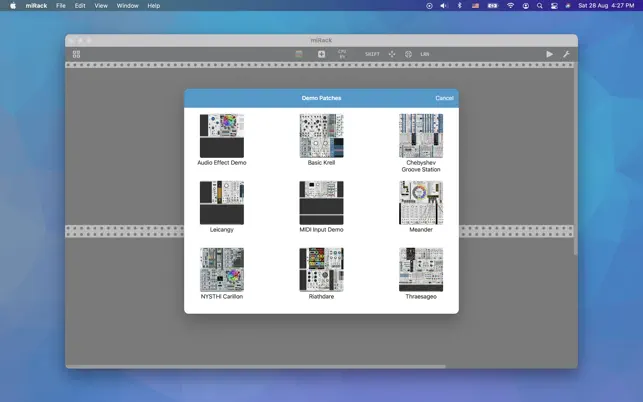Open the Window menu
This screenshot has width=643, height=402.
pyautogui.click(x=128, y=6)
